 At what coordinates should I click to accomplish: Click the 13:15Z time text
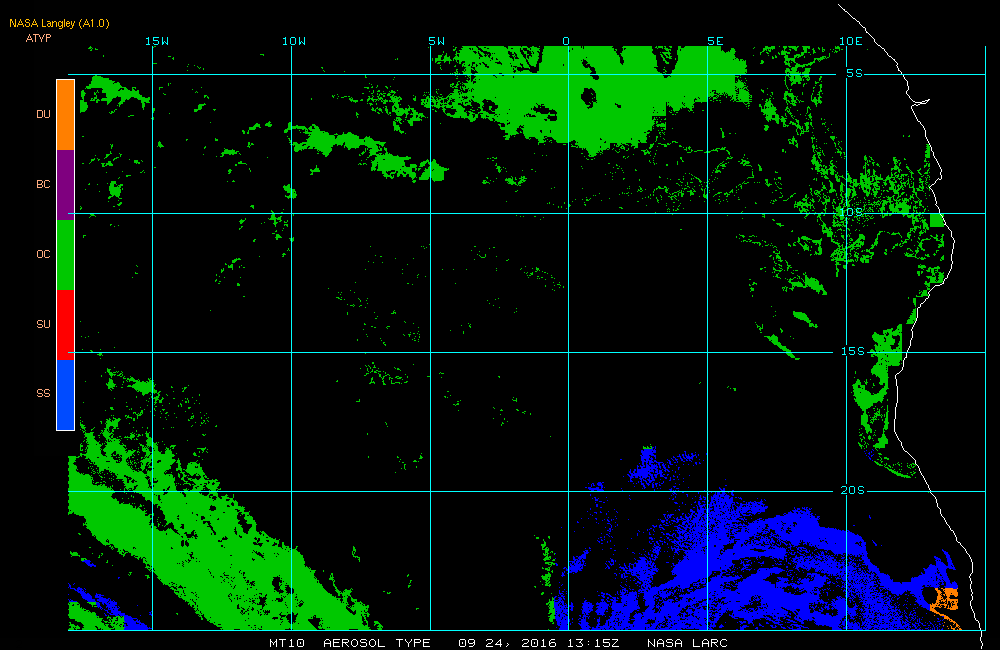pos(593,643)
